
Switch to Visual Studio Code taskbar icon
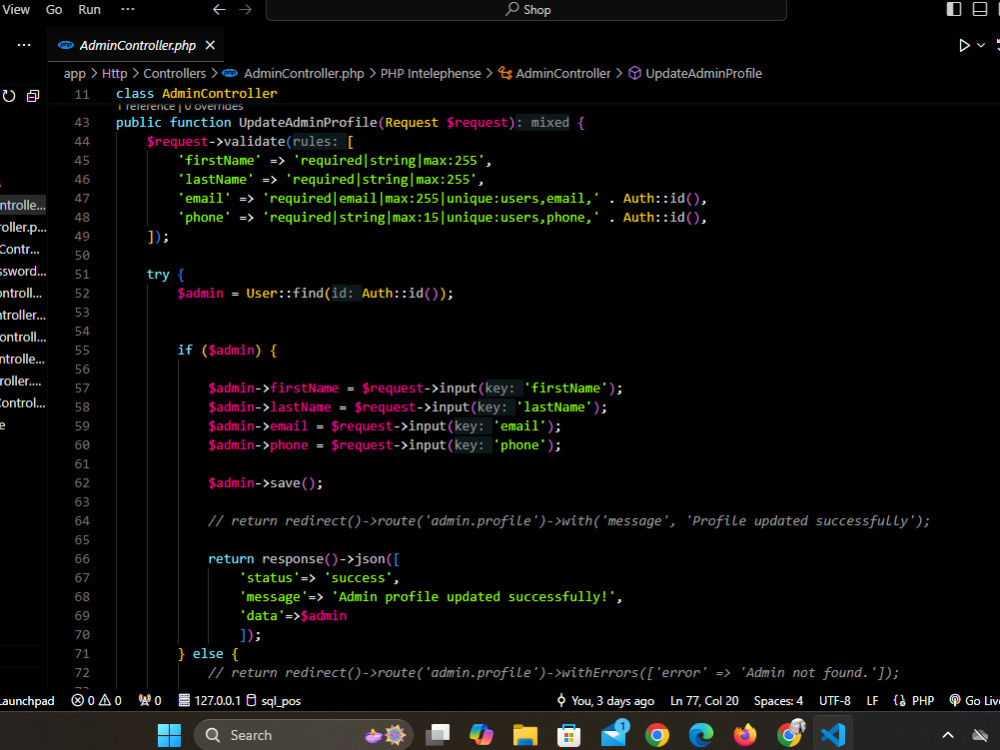(x=833, y=735)
